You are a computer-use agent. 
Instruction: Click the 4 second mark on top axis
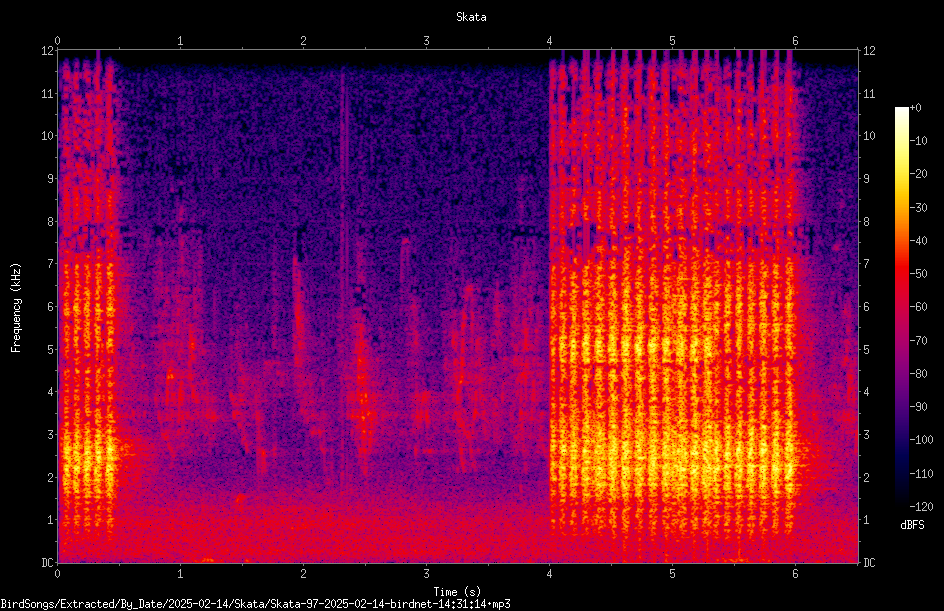tap(549, 41)
